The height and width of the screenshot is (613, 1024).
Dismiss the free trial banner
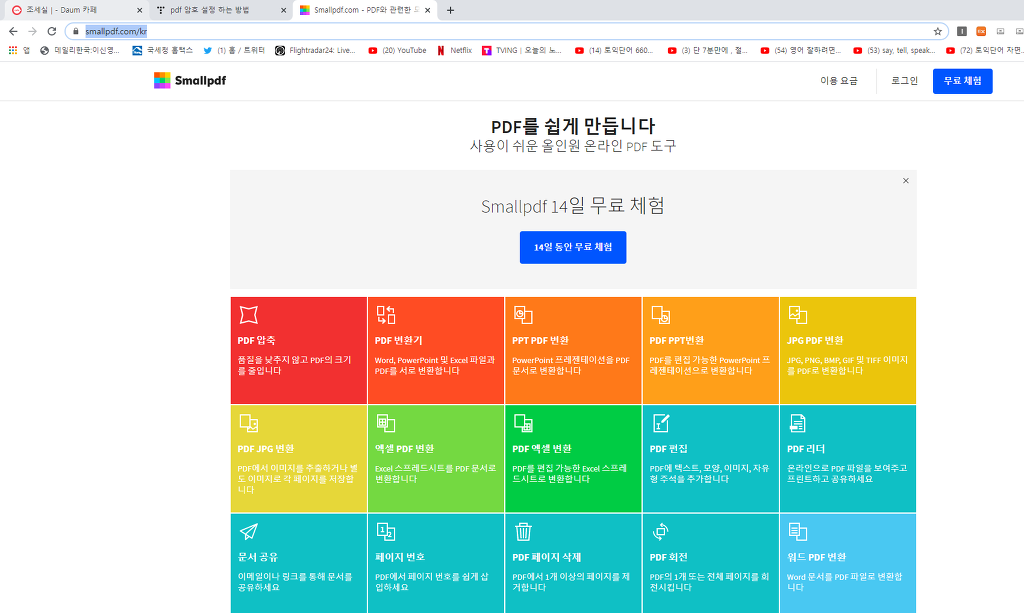tap(906, 181)
